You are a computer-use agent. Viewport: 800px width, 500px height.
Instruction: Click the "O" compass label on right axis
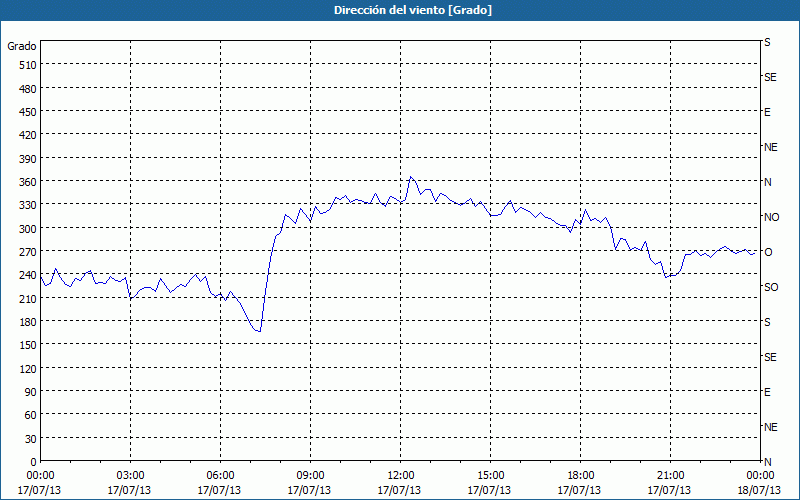tap(767, 252)
